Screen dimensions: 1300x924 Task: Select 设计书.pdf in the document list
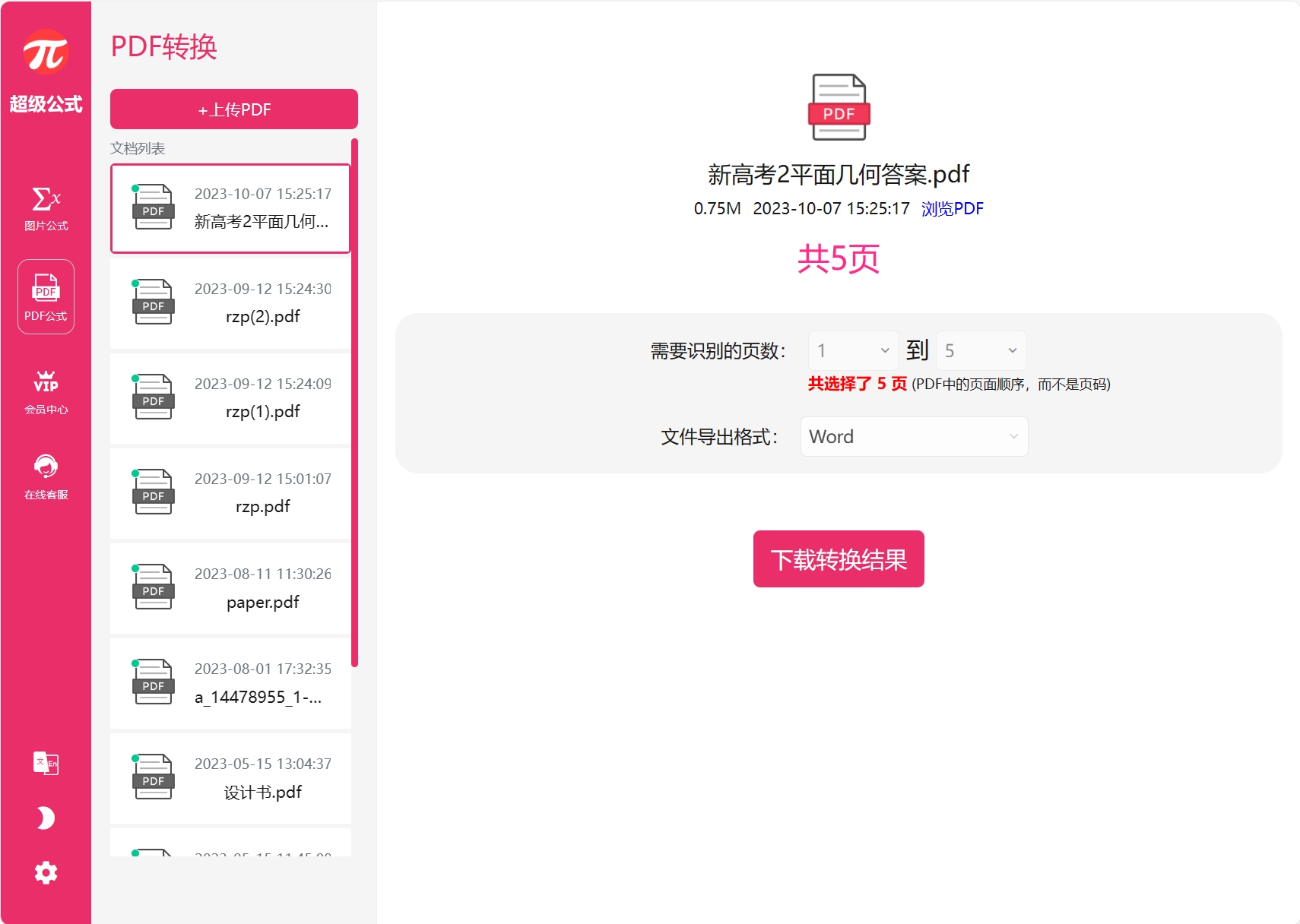pos(230,778)
